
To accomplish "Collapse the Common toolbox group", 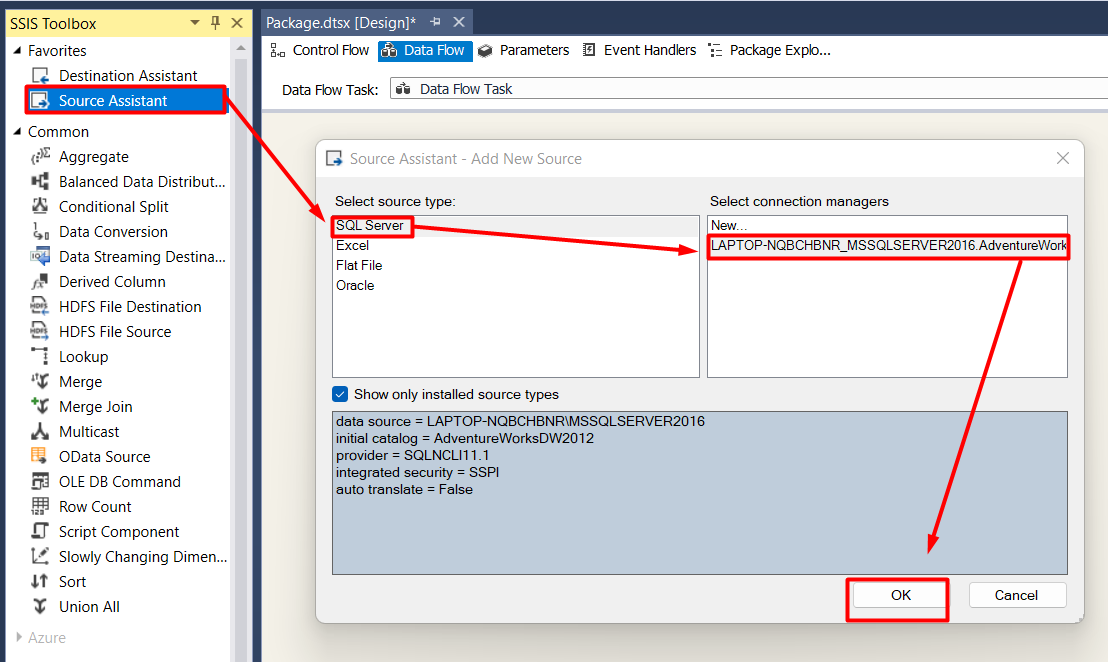I will pyautogui.click(x=18, y=131).
